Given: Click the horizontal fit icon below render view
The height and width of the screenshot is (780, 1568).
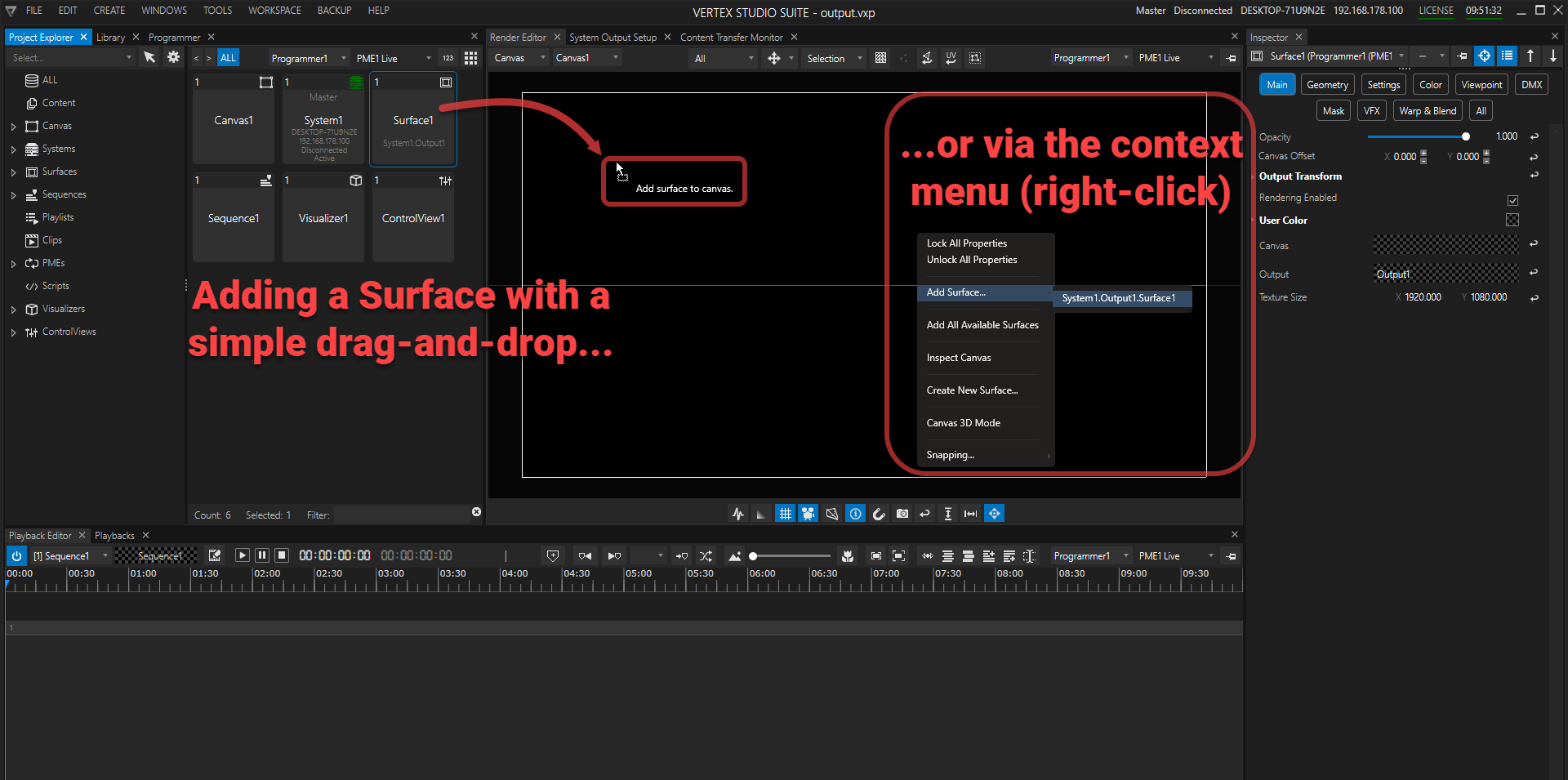Looking at the screenshot, I should click(971, 514).
